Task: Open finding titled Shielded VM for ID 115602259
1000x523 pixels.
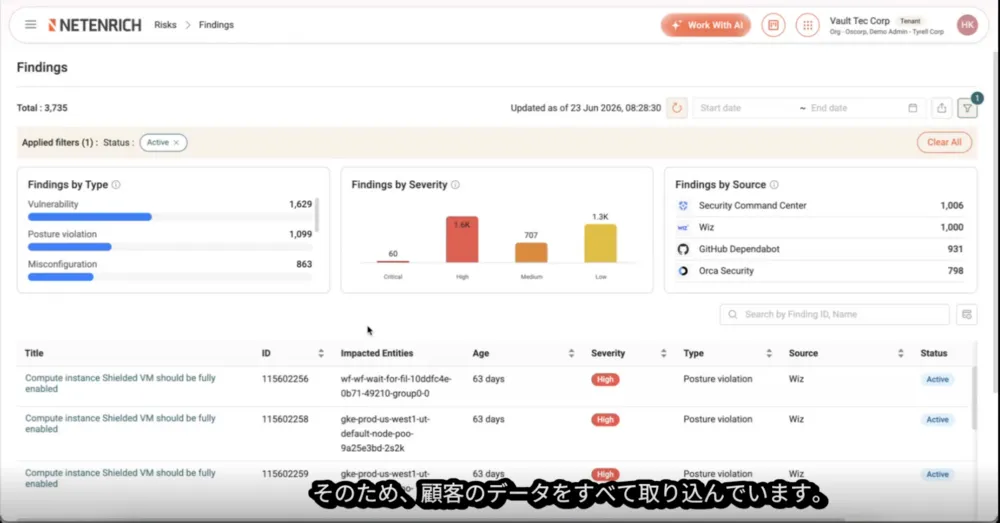Action: (120, 478)
